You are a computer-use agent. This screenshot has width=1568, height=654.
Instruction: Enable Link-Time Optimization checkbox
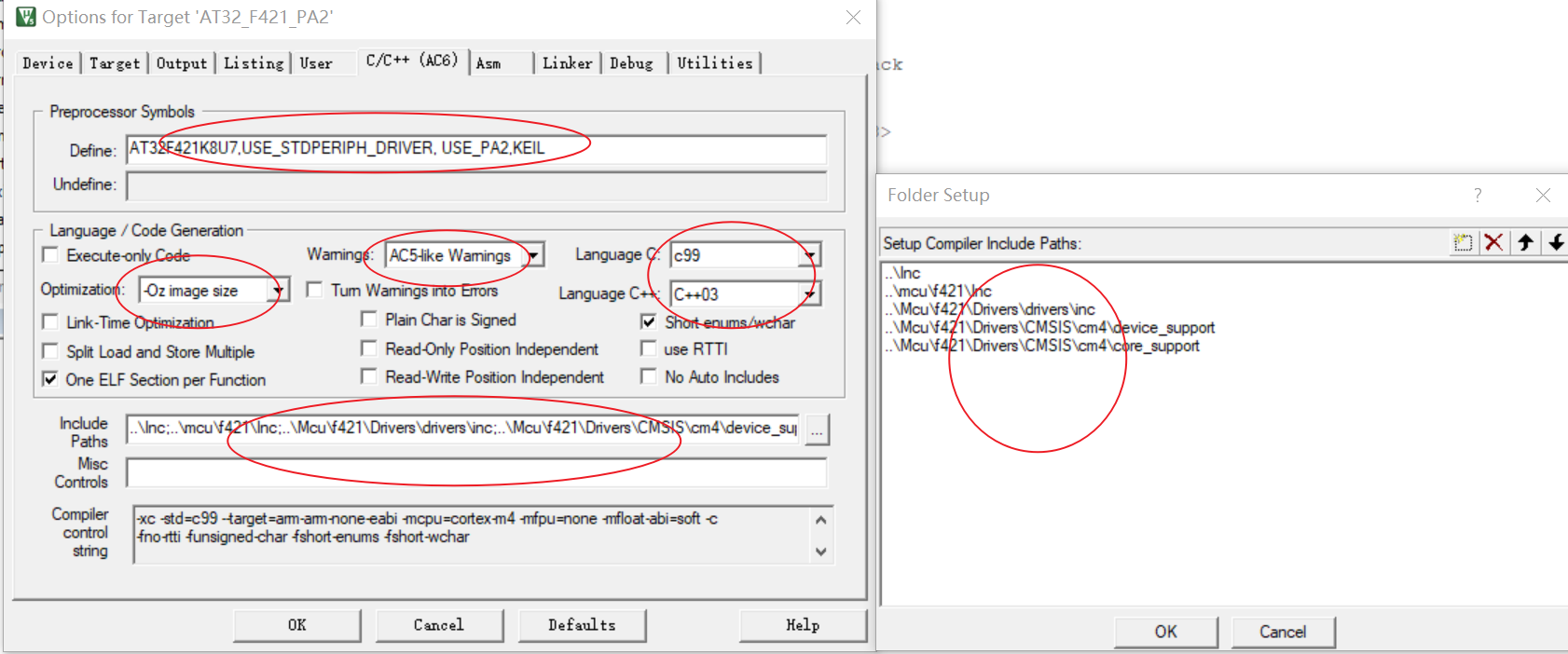tap(51, 321)
